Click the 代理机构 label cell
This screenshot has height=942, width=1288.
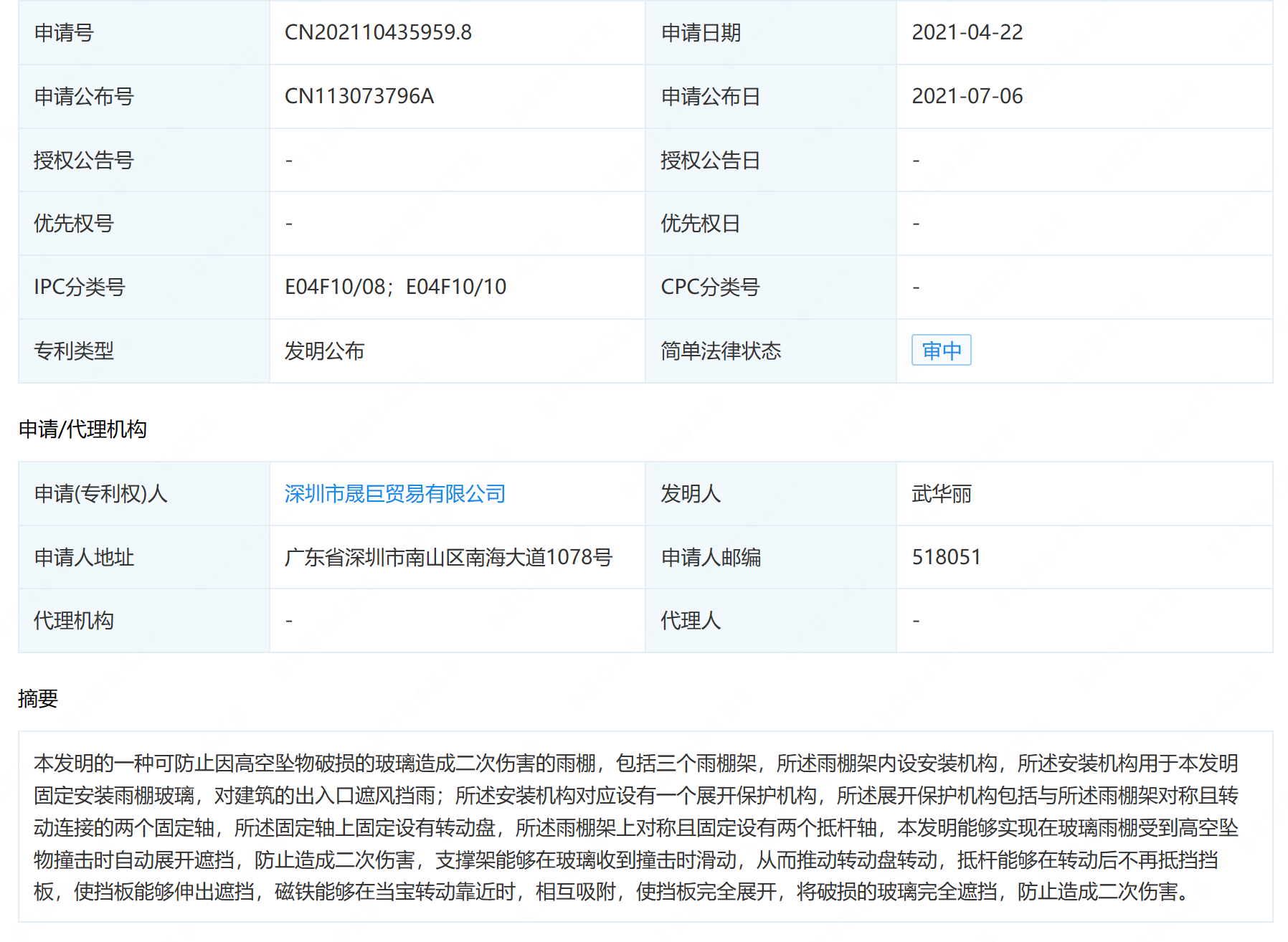(144, 621)
